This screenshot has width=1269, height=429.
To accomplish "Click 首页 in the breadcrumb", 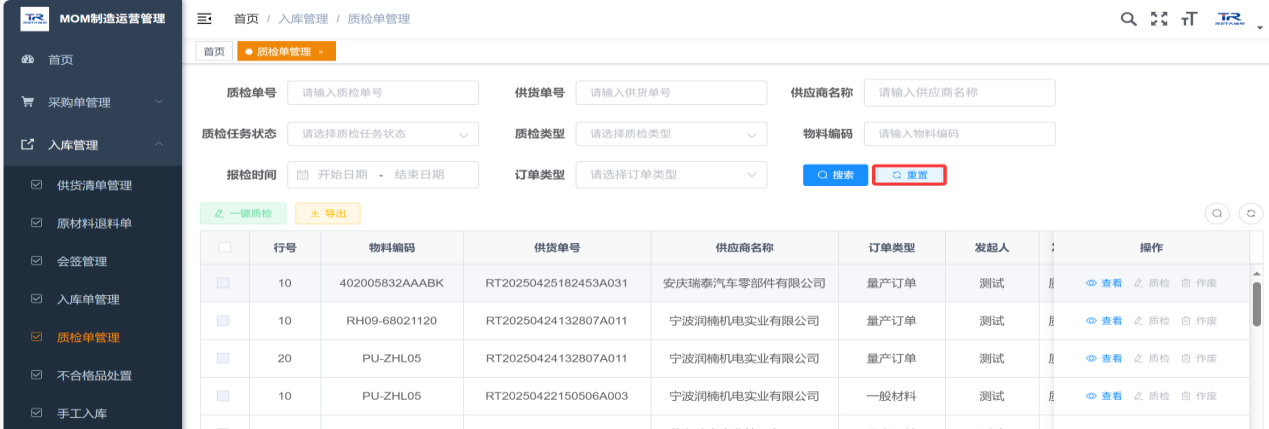I will click(x=246, y=19).
